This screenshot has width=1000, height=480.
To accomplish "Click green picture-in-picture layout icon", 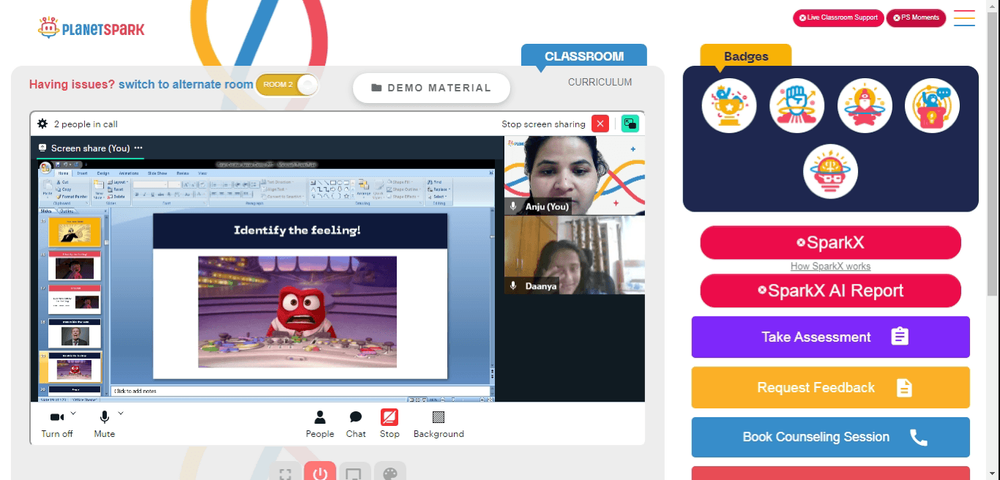I will pyautogui.click(x=630, y=124).
